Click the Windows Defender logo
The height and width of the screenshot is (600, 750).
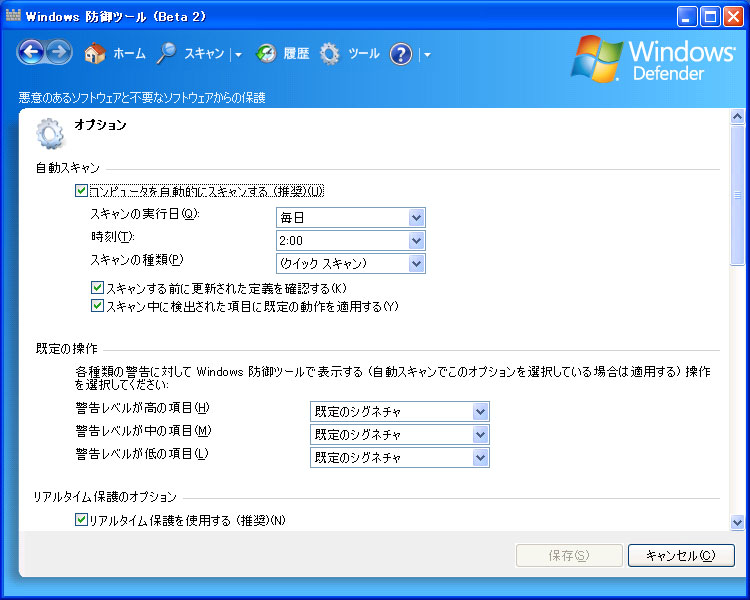(653, 59)
